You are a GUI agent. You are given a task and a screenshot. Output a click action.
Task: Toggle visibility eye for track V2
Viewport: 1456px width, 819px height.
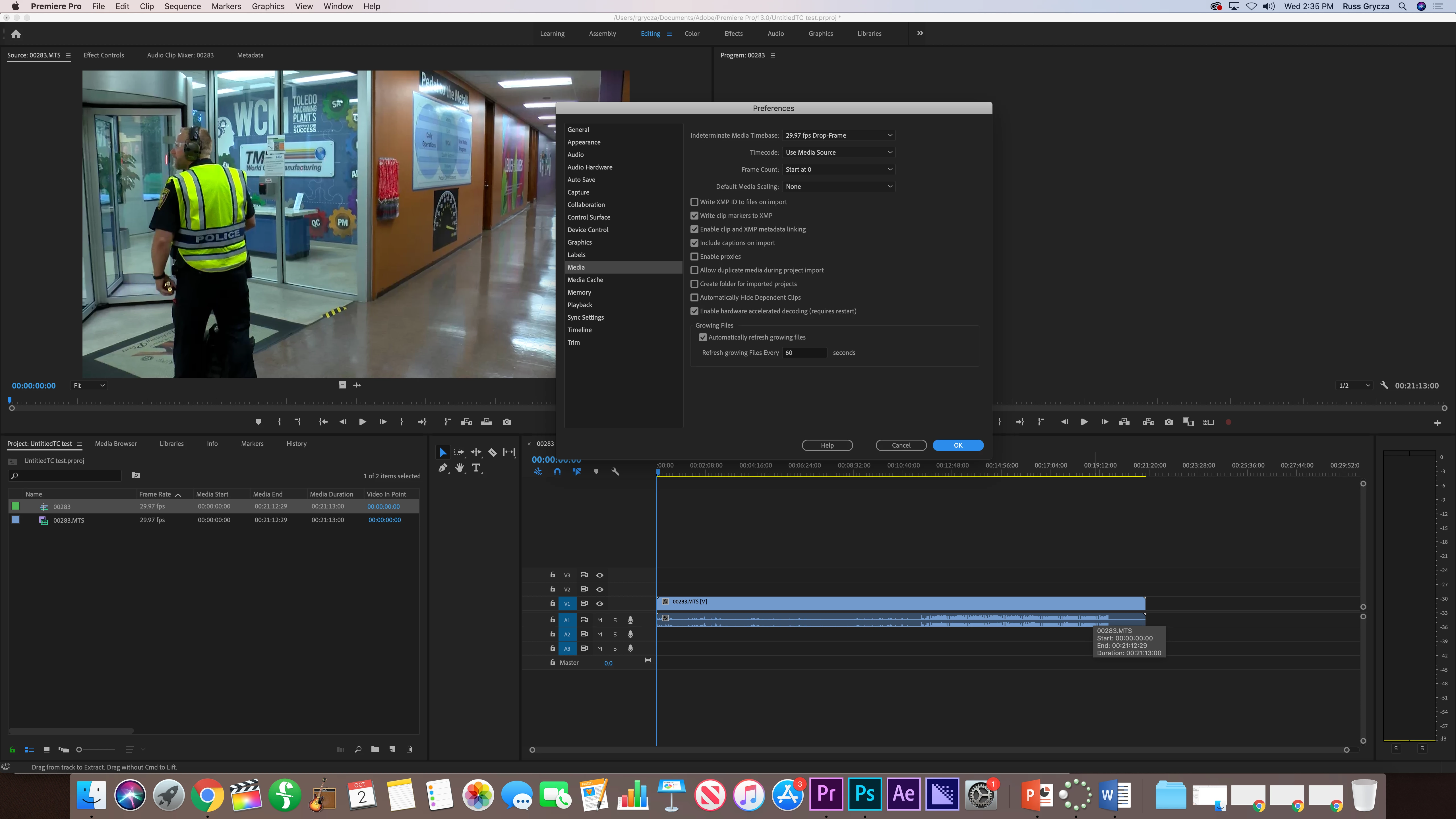[x=600, y=590]
